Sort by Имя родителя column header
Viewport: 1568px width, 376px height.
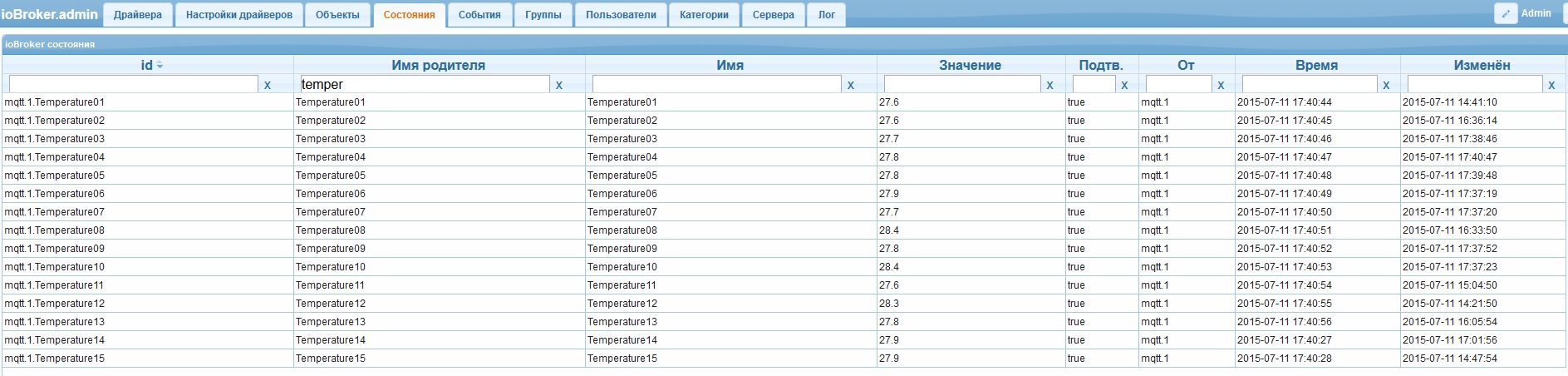tap(439, 65)
